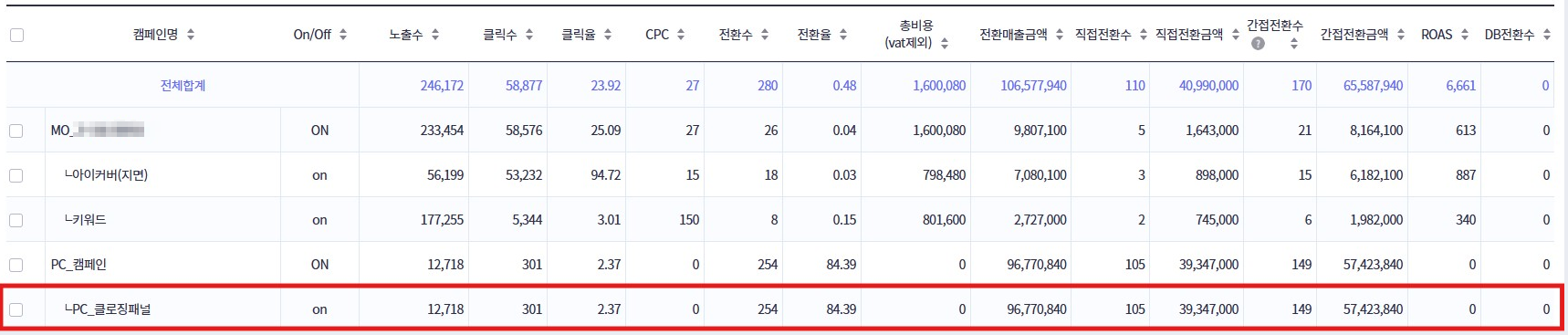Screen dimensions: 1568x335
Task: Click total revenue 106,577,940
Action: (1033, 86)
